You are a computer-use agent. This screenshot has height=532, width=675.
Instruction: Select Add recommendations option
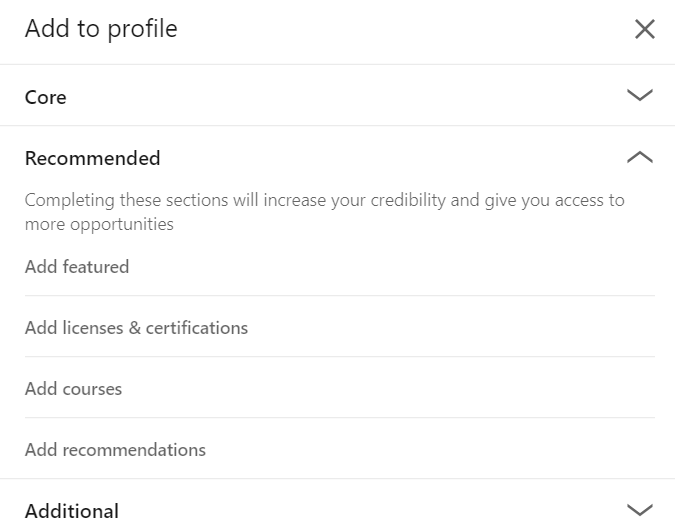tap(115, 450)
